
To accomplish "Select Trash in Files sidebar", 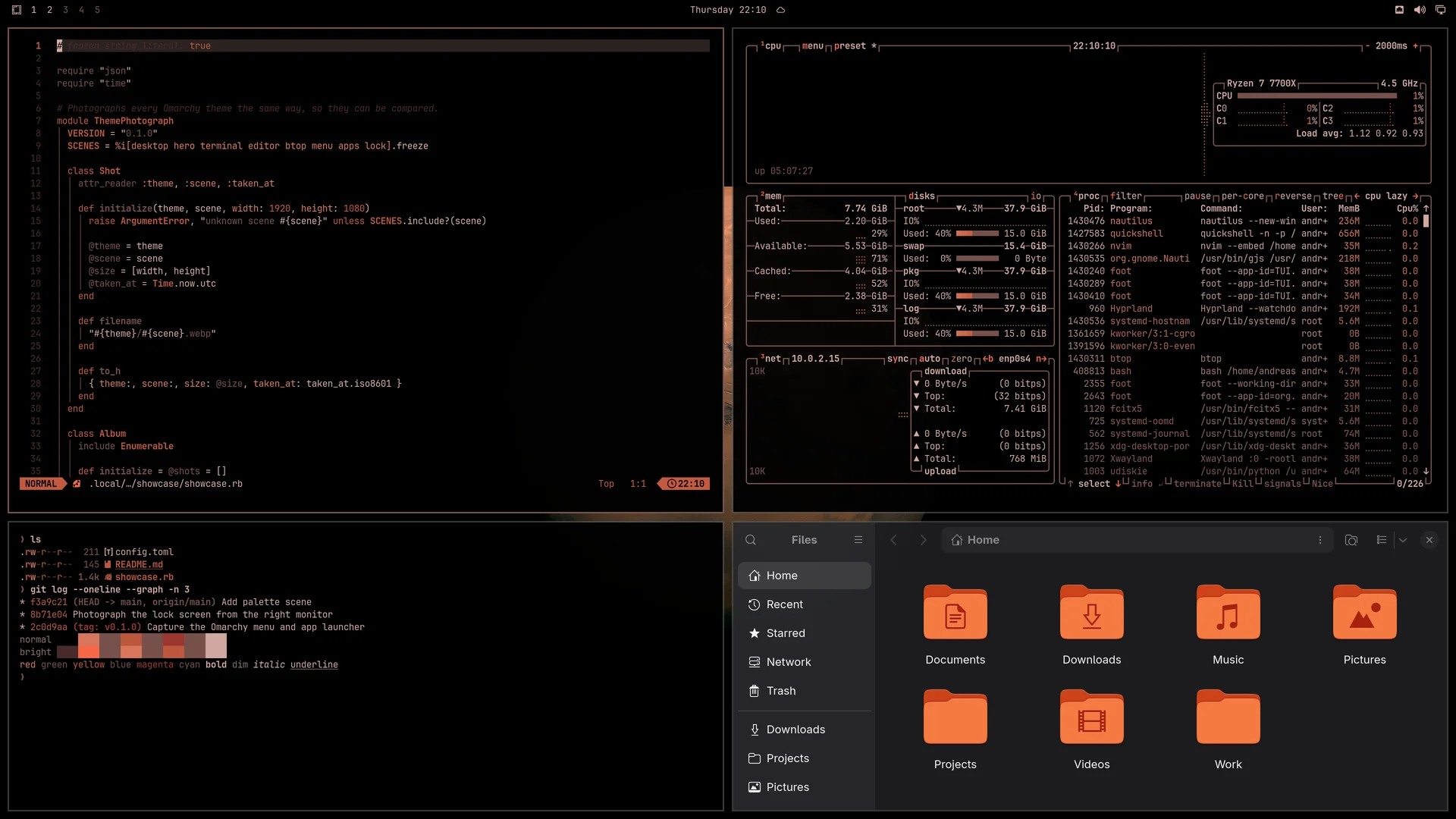I will coord(804,691).
